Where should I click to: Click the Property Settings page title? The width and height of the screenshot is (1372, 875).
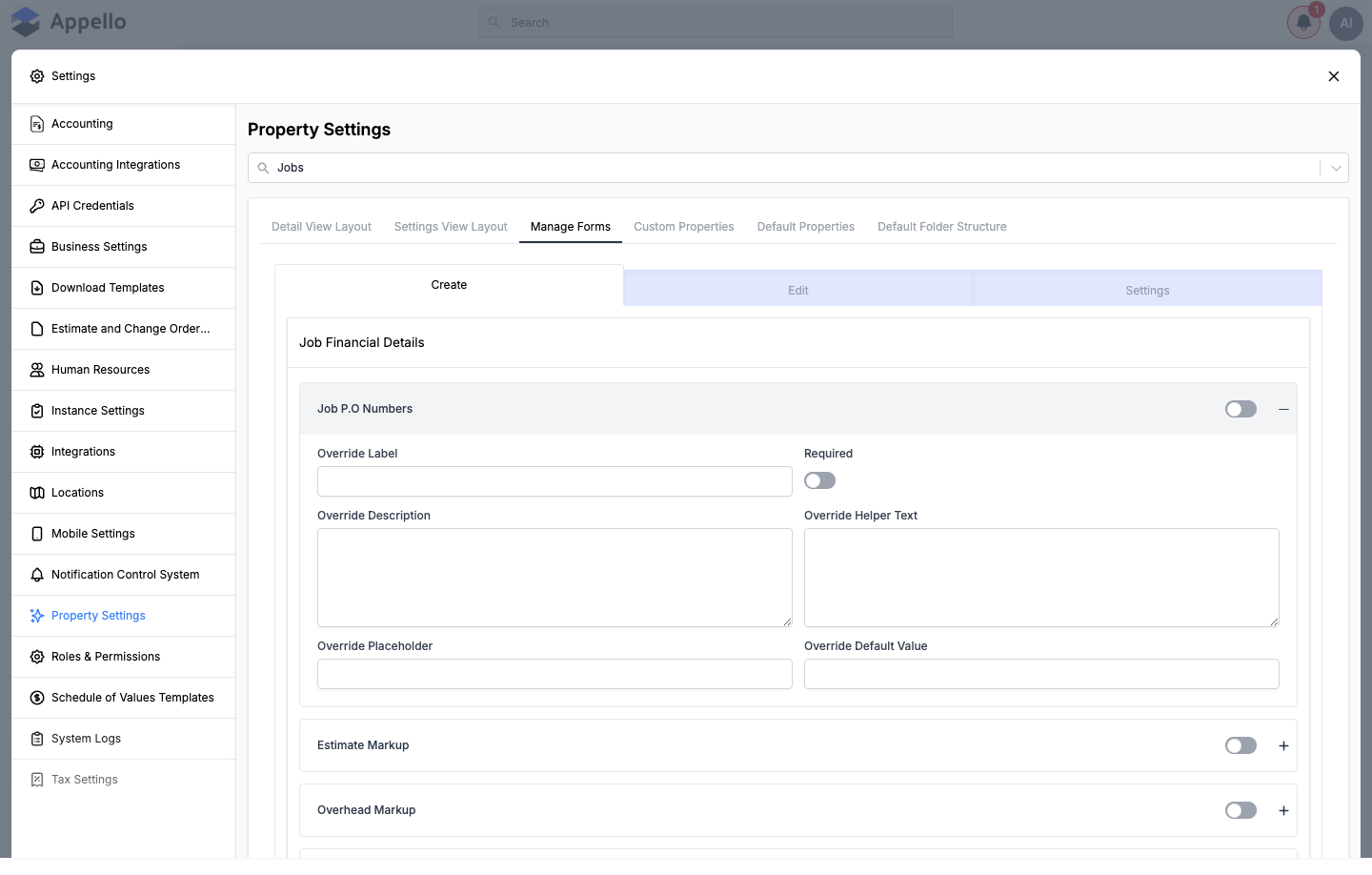click(x=319, y=130)
